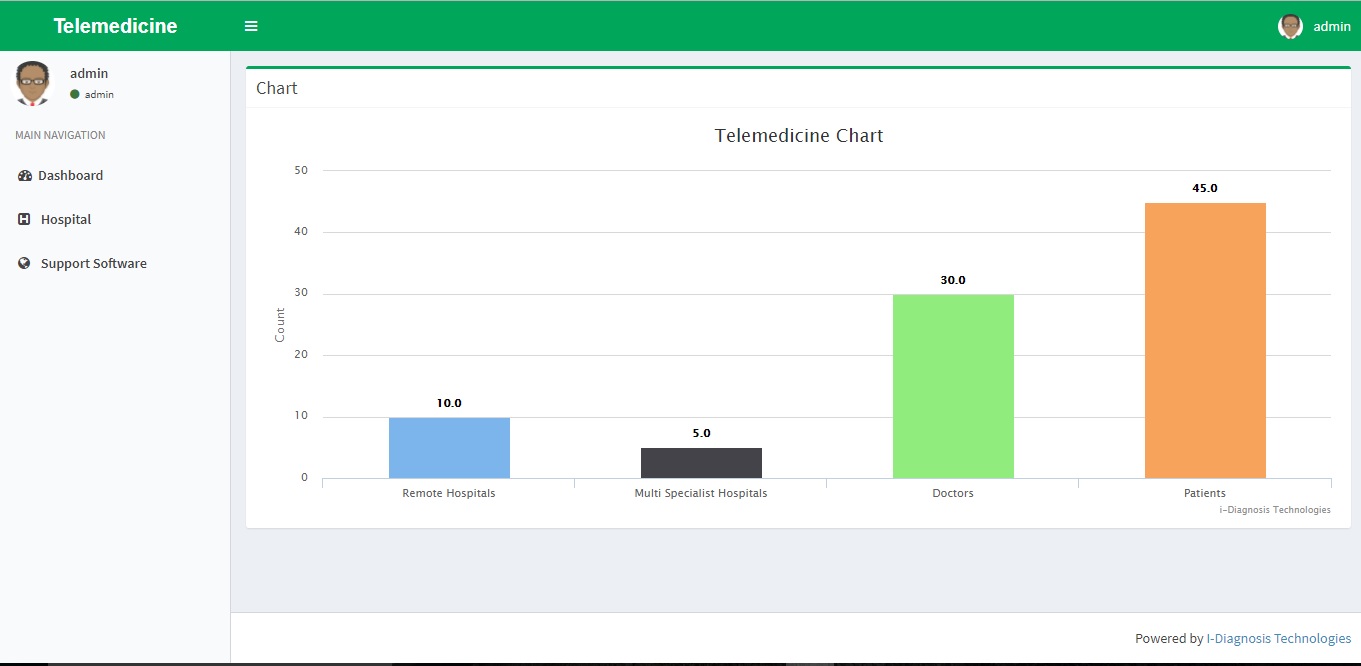Click the green online status dot
This screenshot has width=1361, height=666.
coord(75,95)
